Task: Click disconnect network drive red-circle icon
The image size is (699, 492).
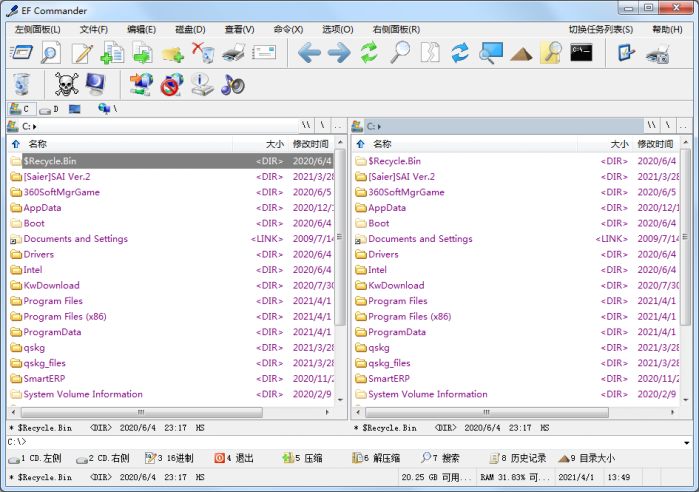Action: (x=172, y=84)
